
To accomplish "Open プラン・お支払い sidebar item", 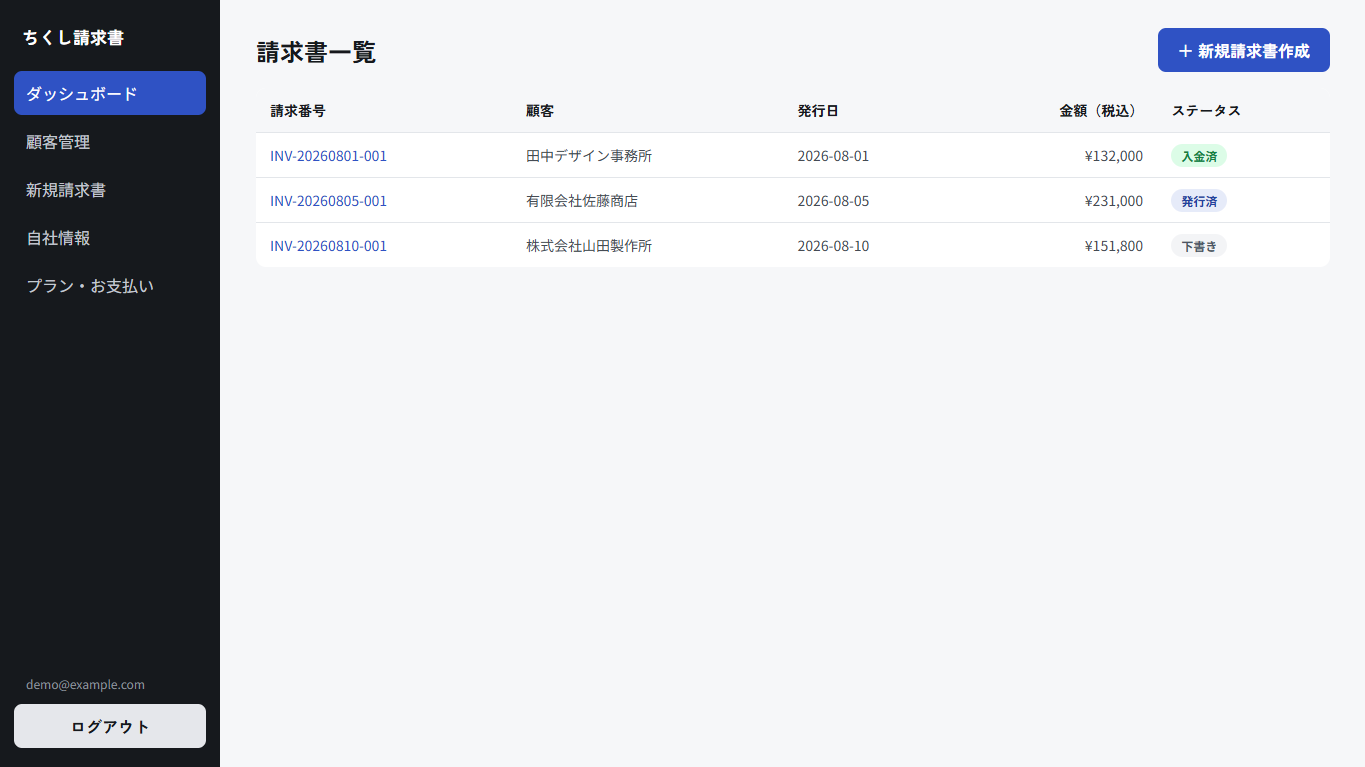I will [110, 286].
